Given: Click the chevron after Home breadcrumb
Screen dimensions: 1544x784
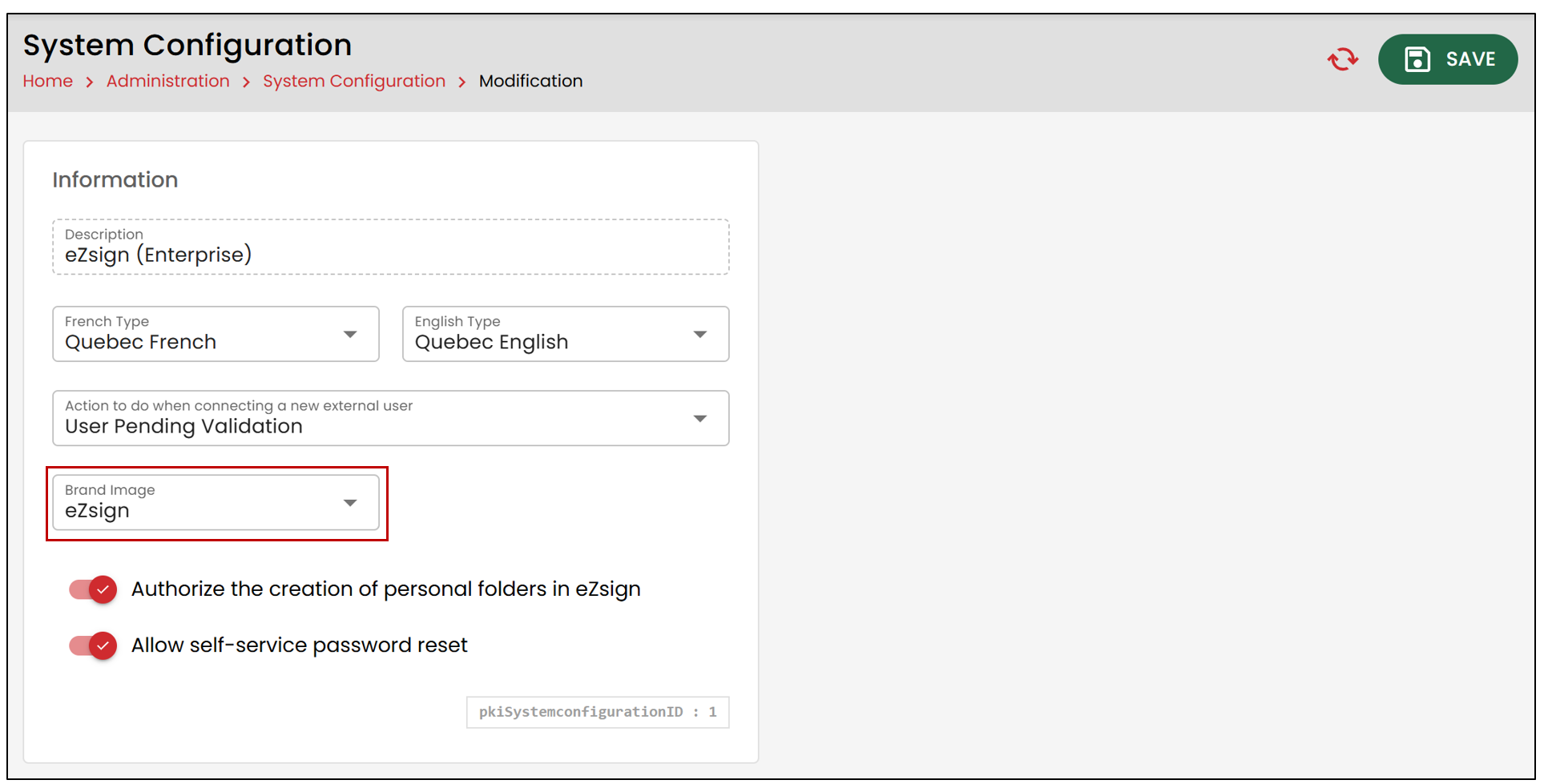Looking at the screenshot, I should pyautogui.click(x=90, y=82).
